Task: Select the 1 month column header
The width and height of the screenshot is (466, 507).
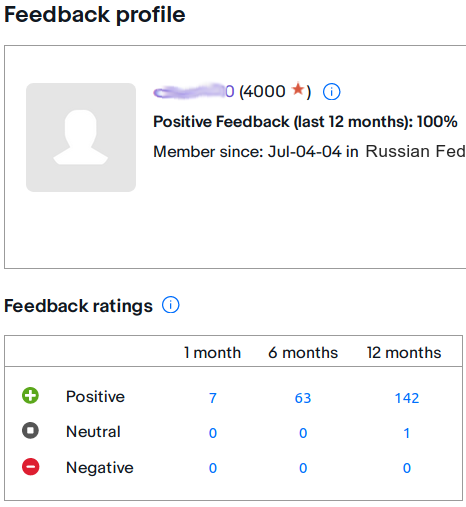Action: click(x=212, y=353)
